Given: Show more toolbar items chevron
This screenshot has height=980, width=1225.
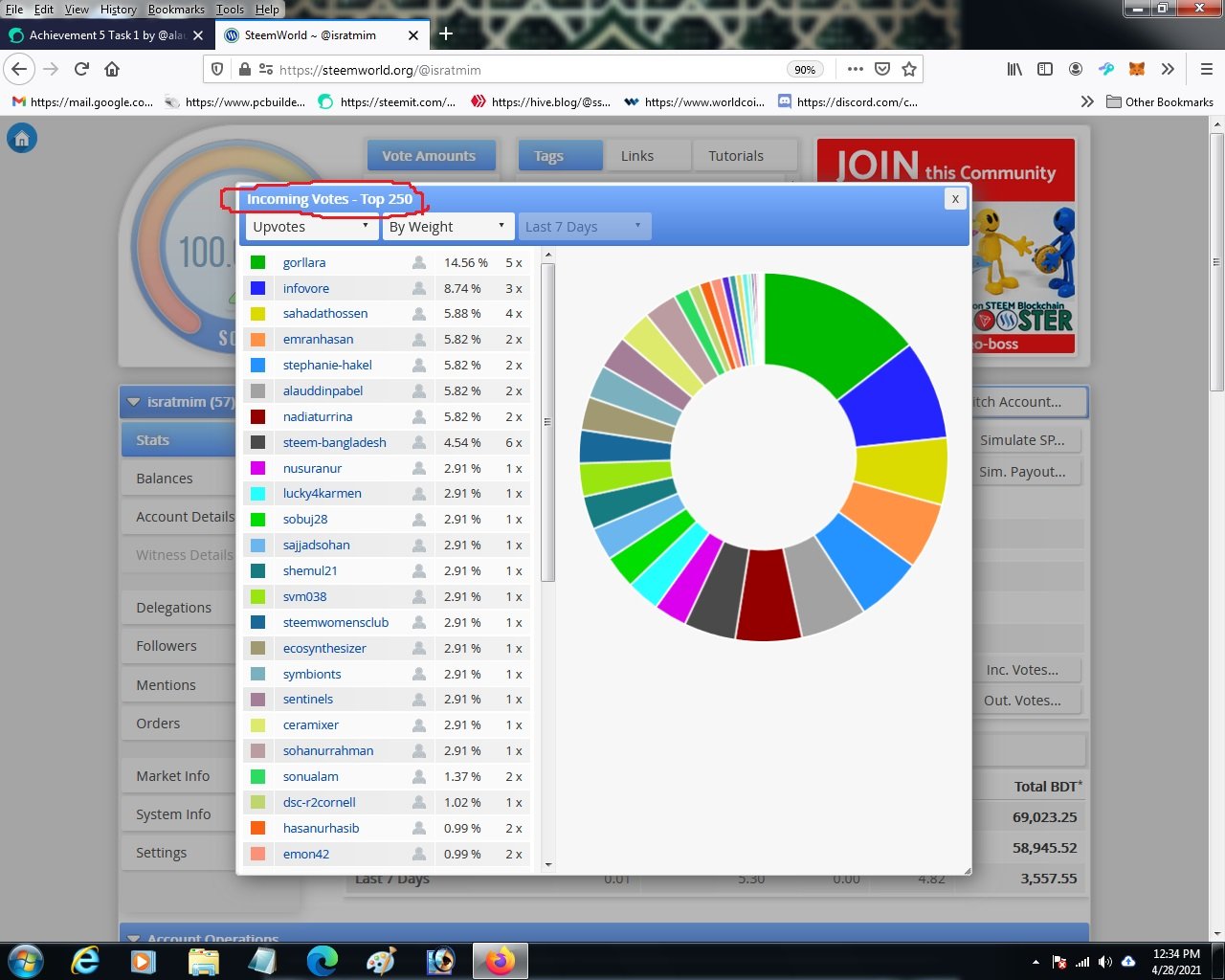Looking at the screenshot, I should (x=1168, y=69).
